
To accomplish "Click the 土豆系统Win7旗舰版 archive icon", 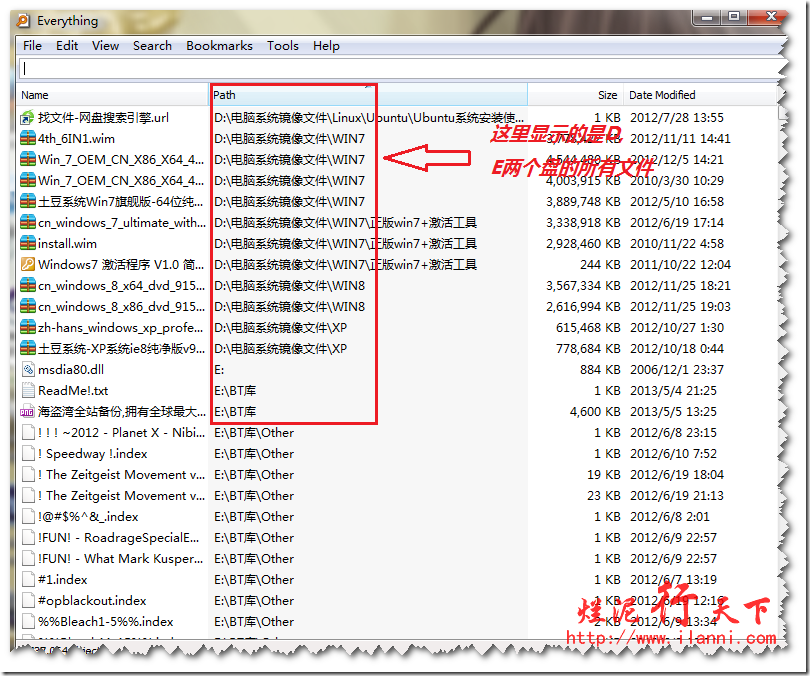I will click(x=27, y=202).
